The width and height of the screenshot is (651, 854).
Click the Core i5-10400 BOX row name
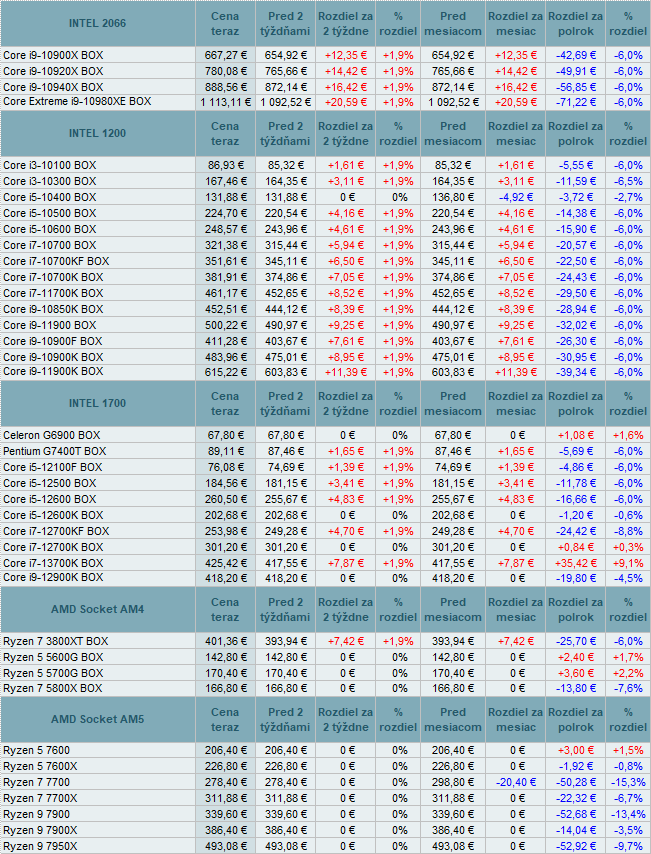coord(50,197)
